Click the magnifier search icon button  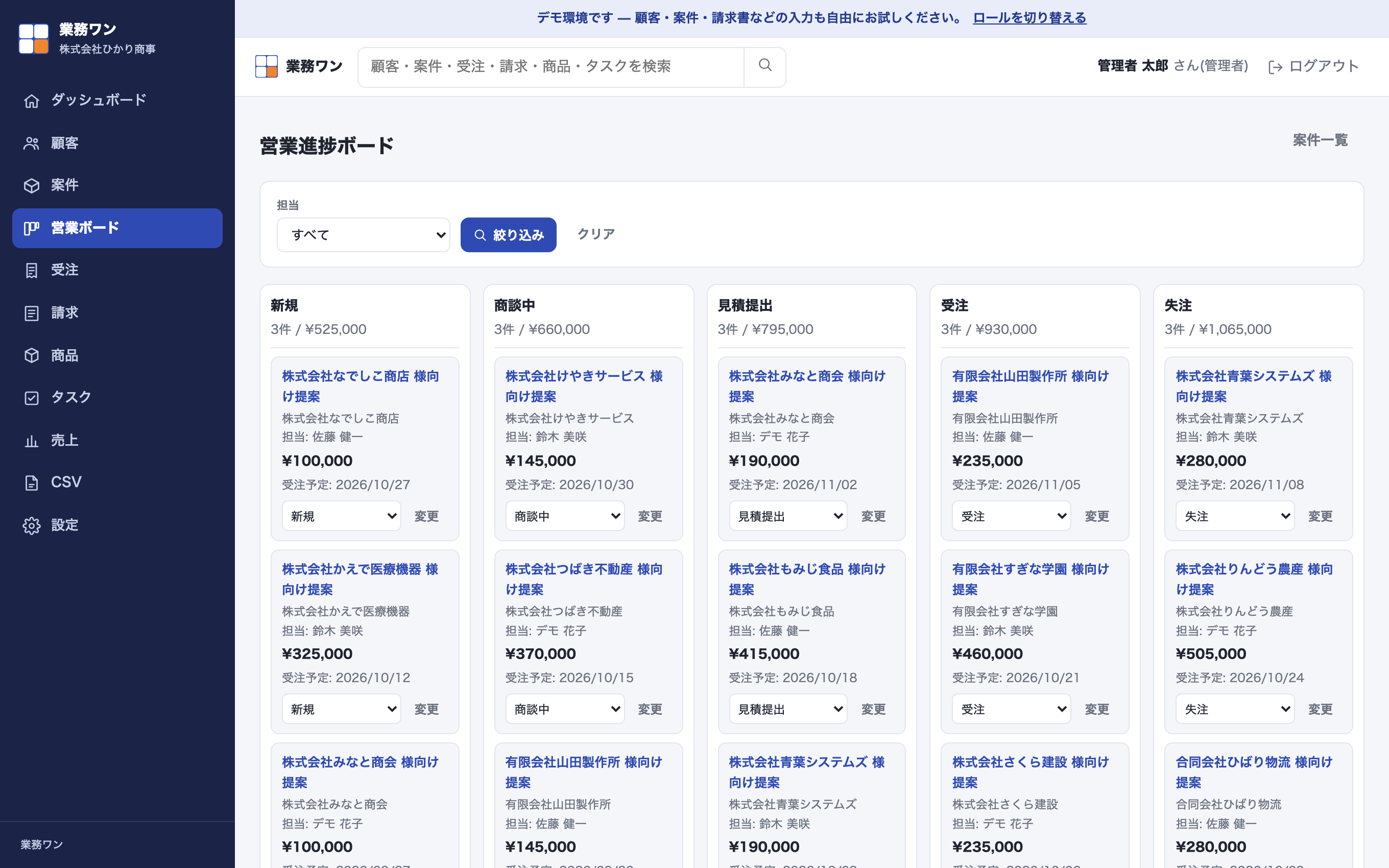pos(764,66)
